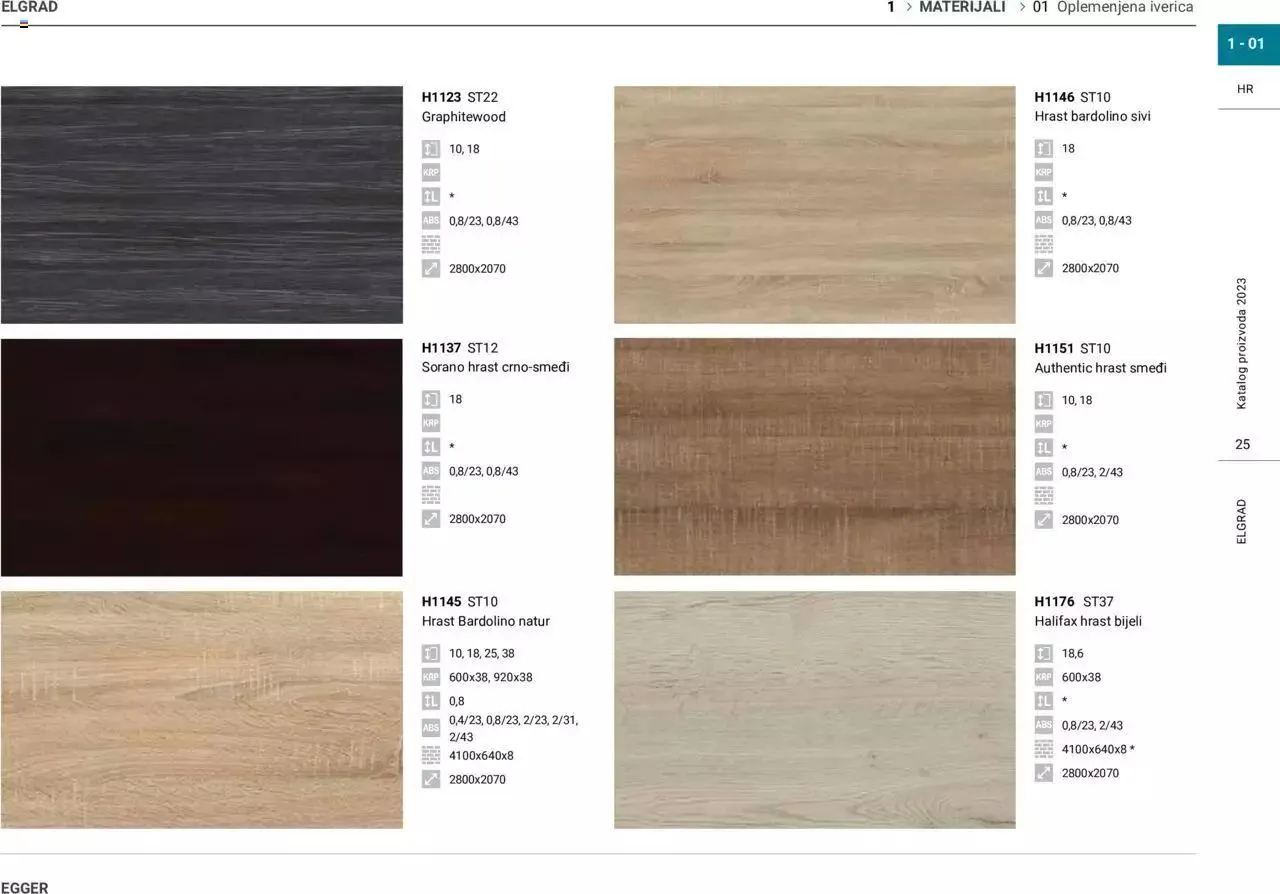1280x894 pixels.
Task: Click the 01 Oplemenjena iverica breadcrumb
Action: [x=1113, y=7]
